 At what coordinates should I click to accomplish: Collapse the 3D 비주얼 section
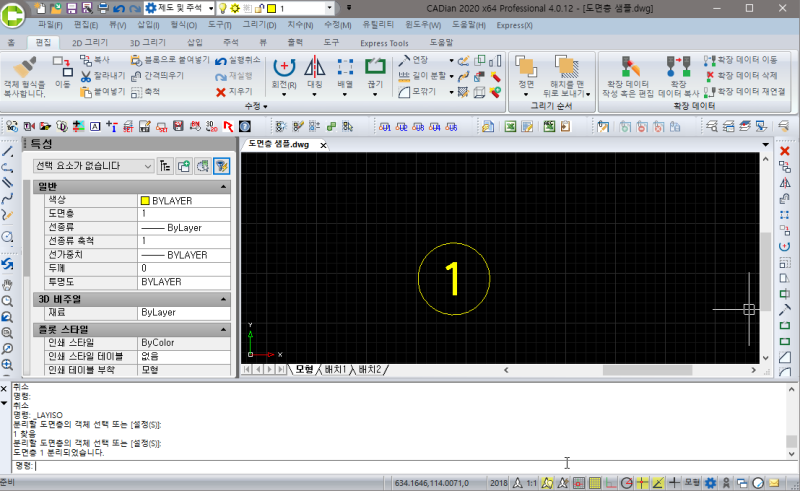[x=223, y=299]
